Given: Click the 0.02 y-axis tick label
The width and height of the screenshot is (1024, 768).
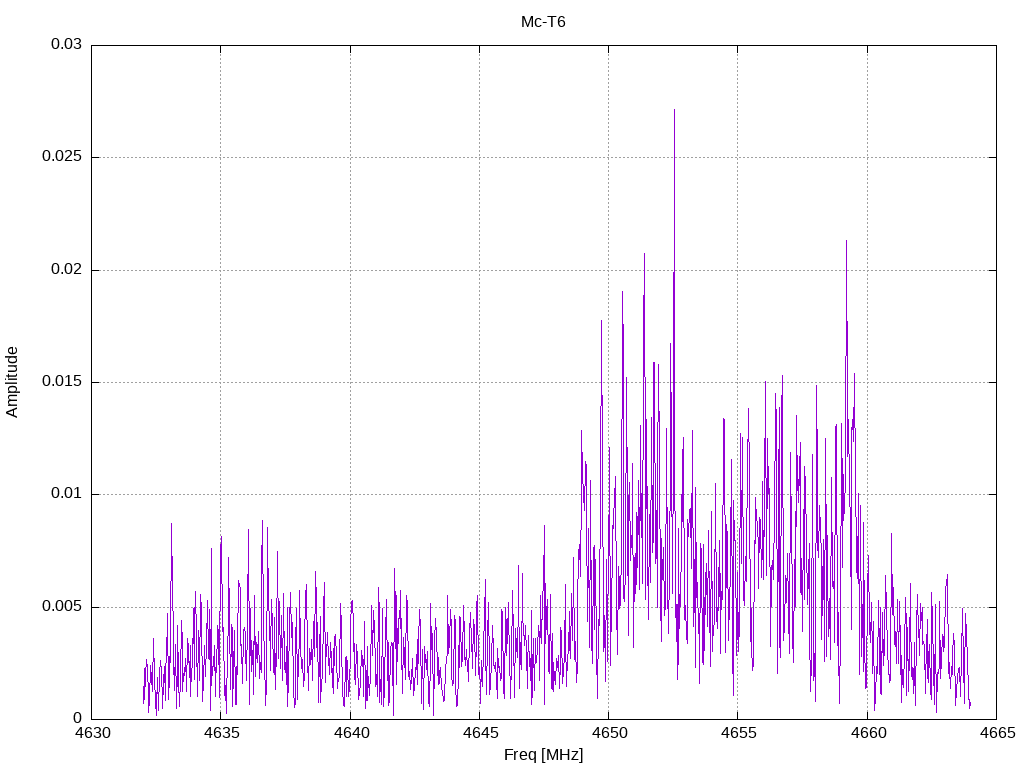Looking at the screenshot, I should click(x=66, y=270).
